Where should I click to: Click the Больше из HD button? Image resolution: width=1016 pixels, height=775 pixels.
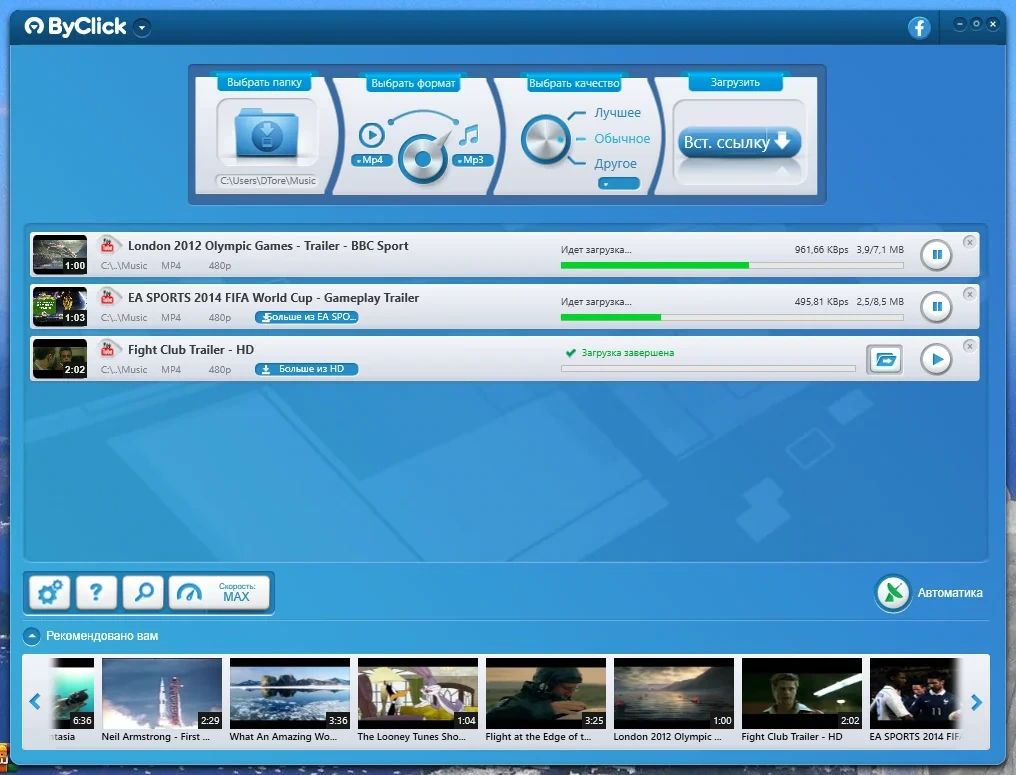coord(306,369)
